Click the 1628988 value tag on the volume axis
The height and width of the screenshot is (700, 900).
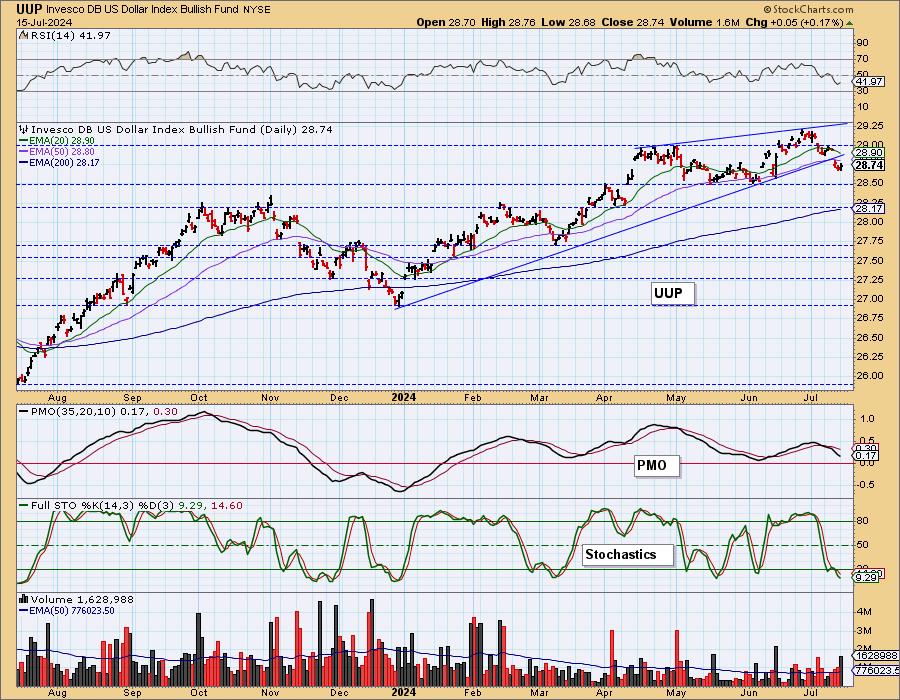point(876,655)
